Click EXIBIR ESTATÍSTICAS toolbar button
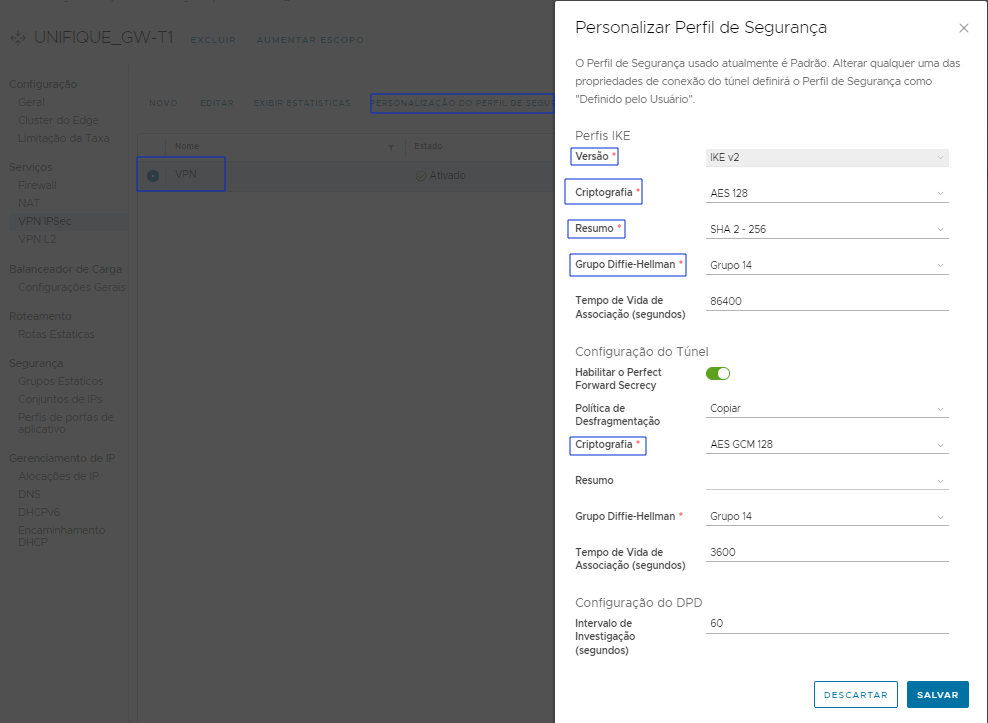The width and height of the screenshot is (988, 723). 302,103
